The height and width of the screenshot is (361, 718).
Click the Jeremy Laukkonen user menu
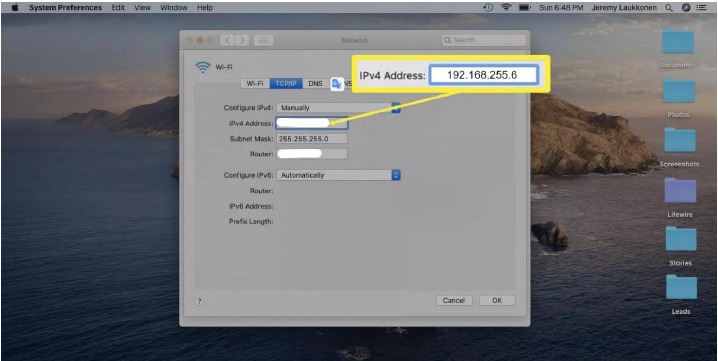[624, 8]
